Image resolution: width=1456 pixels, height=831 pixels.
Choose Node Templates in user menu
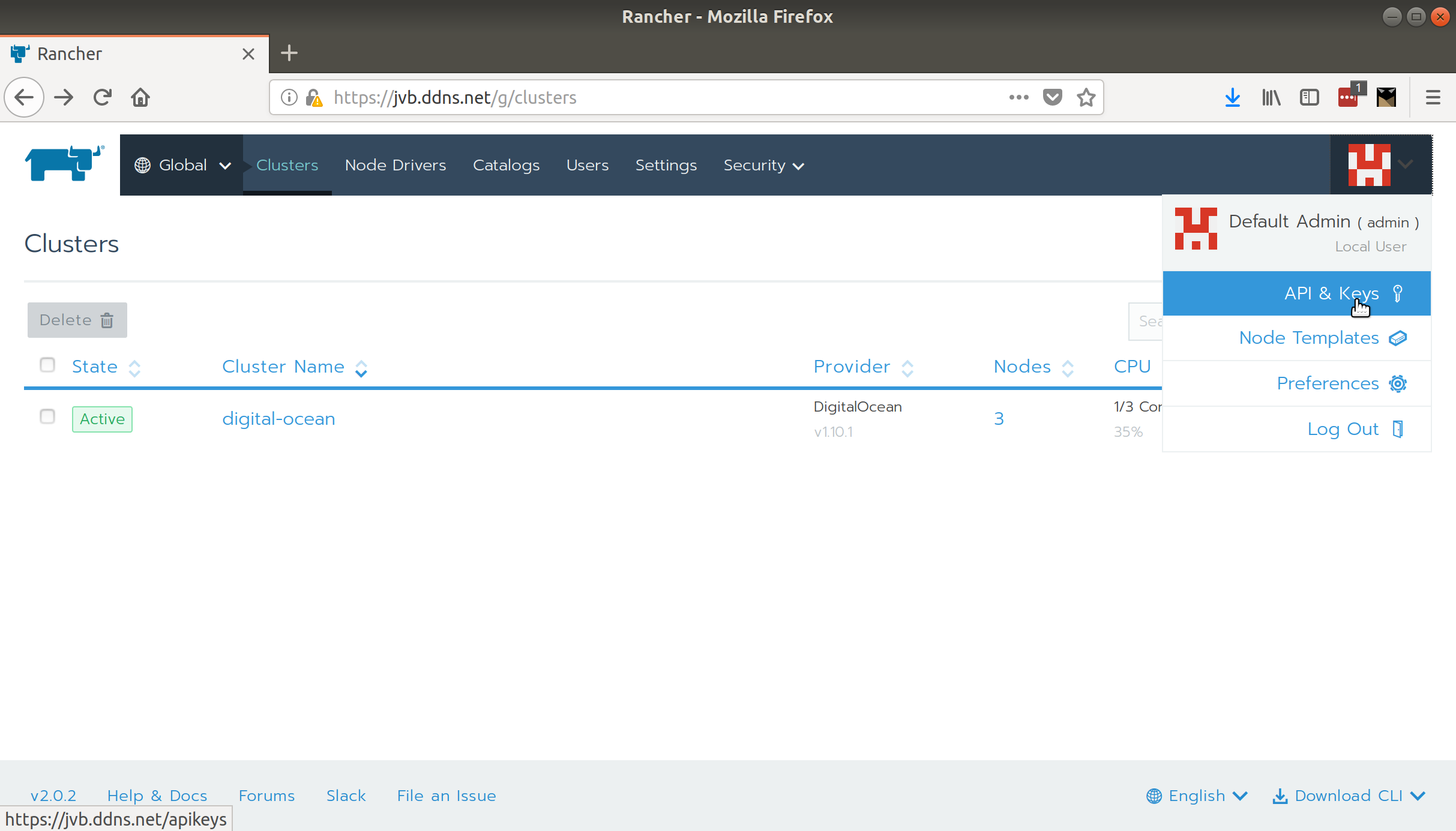[x=1309, y=338]
